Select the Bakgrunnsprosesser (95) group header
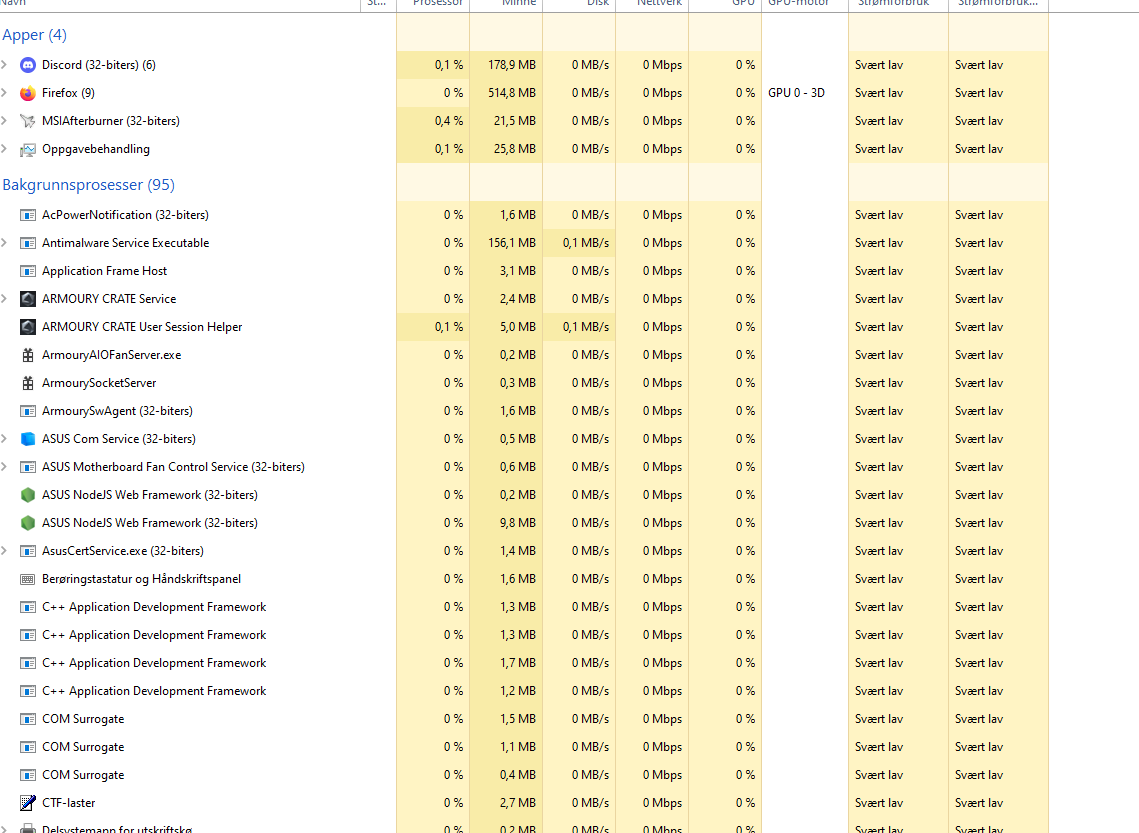Viewport: 1139px width, 833px height. 89,184
